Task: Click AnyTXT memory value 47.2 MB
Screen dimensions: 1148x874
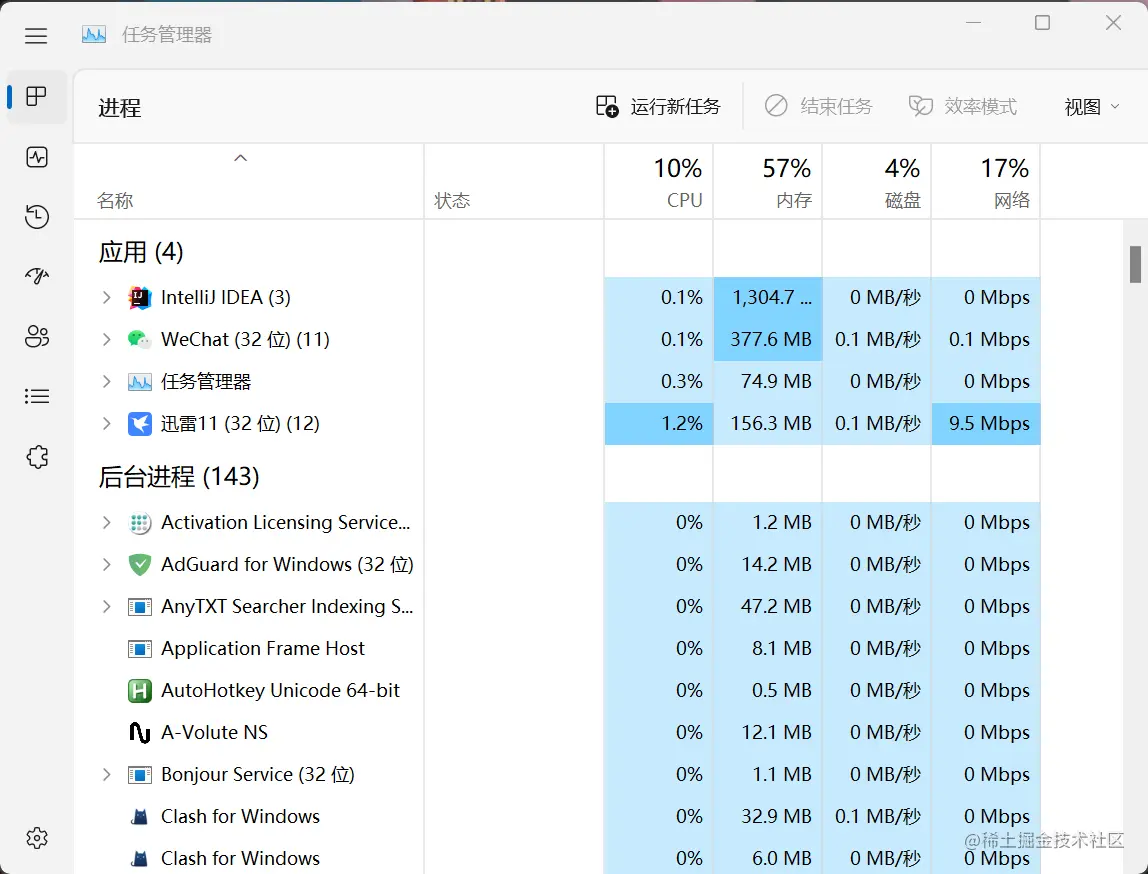Action: 767,607
